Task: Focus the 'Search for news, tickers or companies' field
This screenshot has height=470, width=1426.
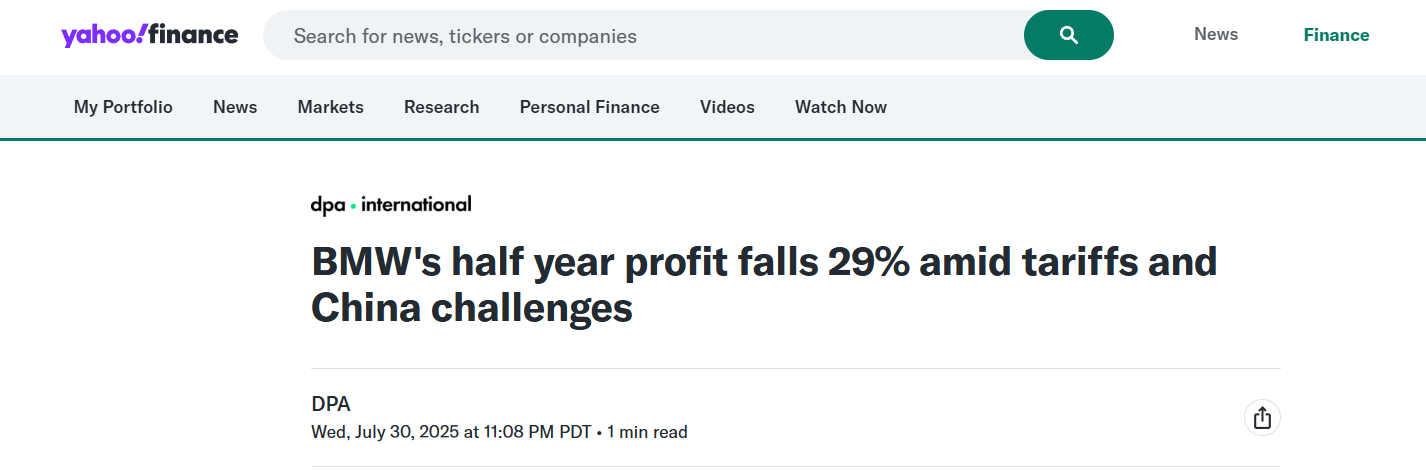Action: click(x=643, y=35)
